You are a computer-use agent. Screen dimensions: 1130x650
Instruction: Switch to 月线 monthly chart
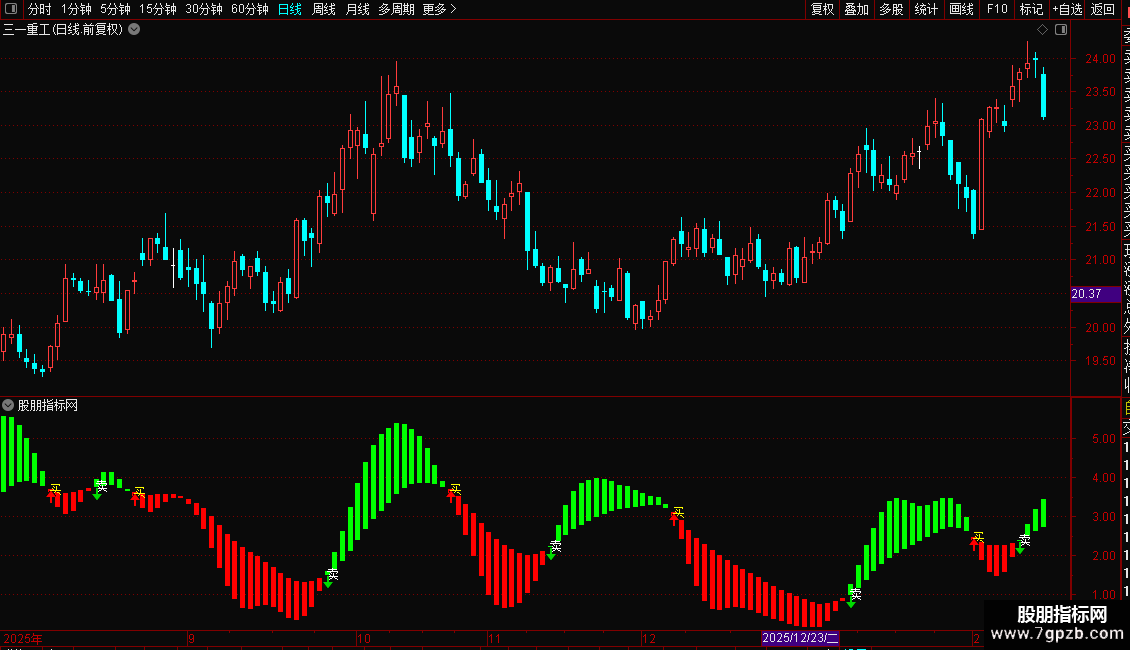[357, 9]
